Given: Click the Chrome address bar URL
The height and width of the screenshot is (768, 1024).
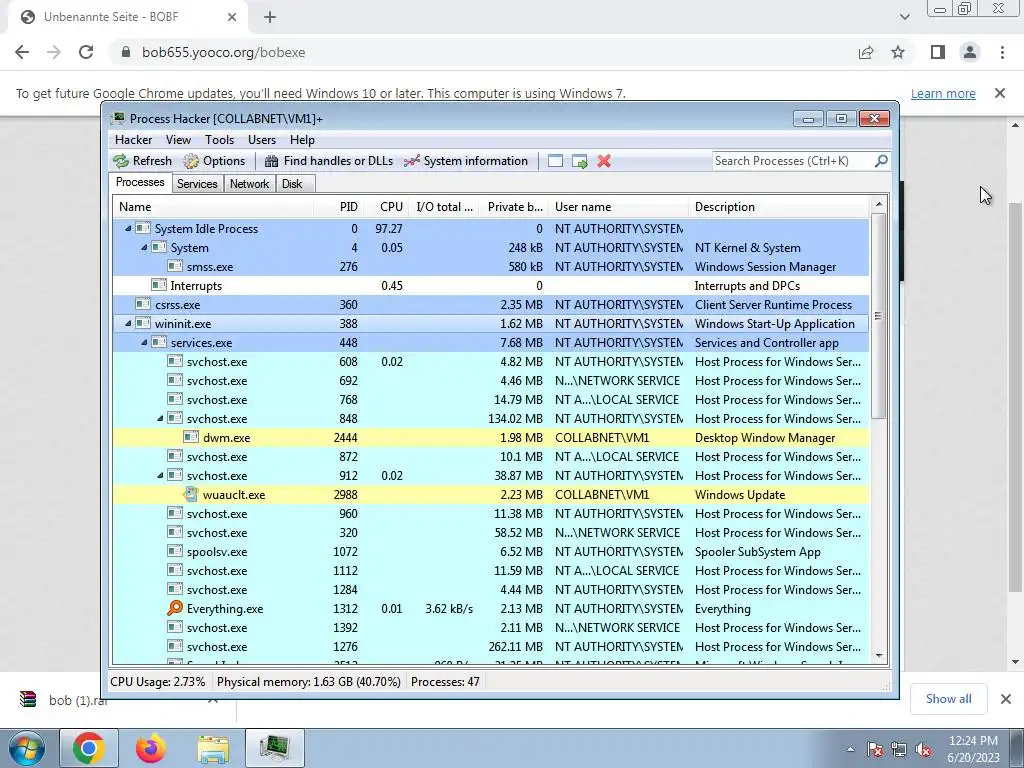Looking at the screenshot, I should tap(223, 52).
